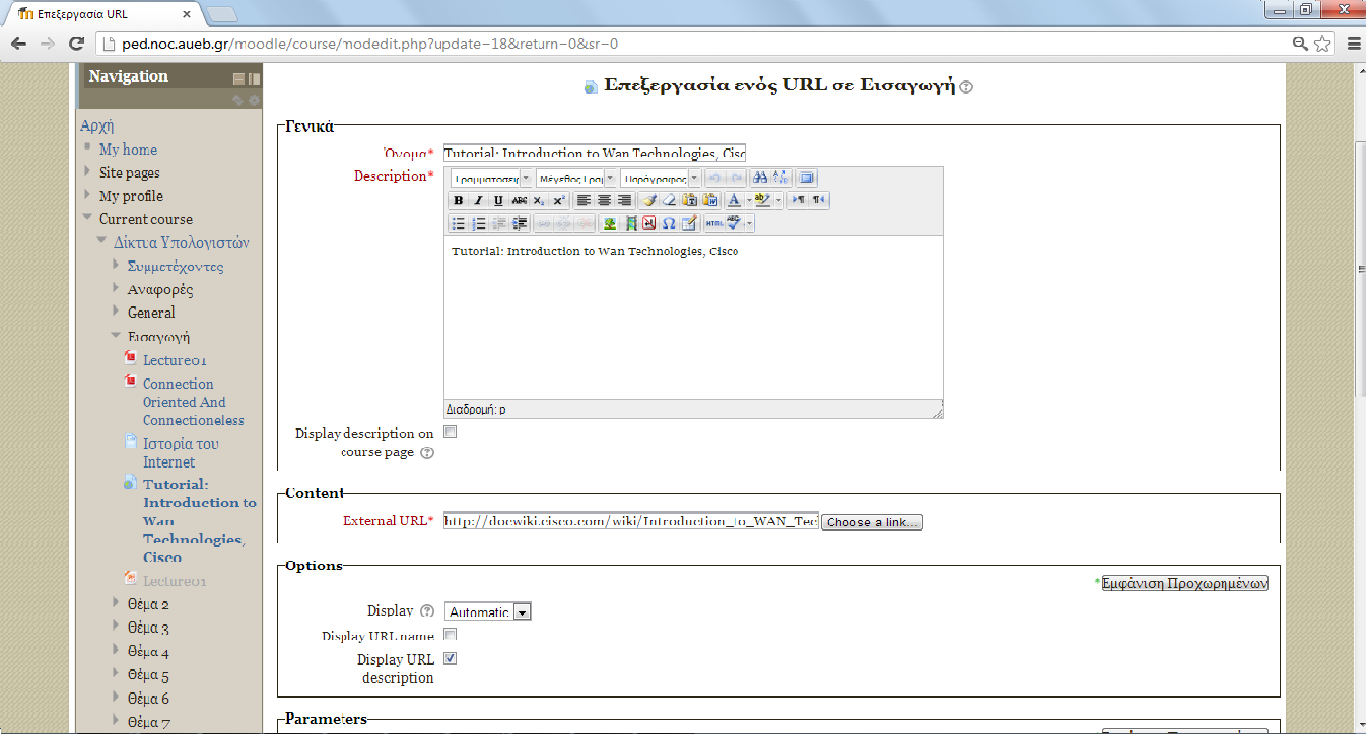The width and height of the screenshot is (1372, 734).
Task: Click the External URL input field
Action: pyautogui.click(x=631, y=521)
